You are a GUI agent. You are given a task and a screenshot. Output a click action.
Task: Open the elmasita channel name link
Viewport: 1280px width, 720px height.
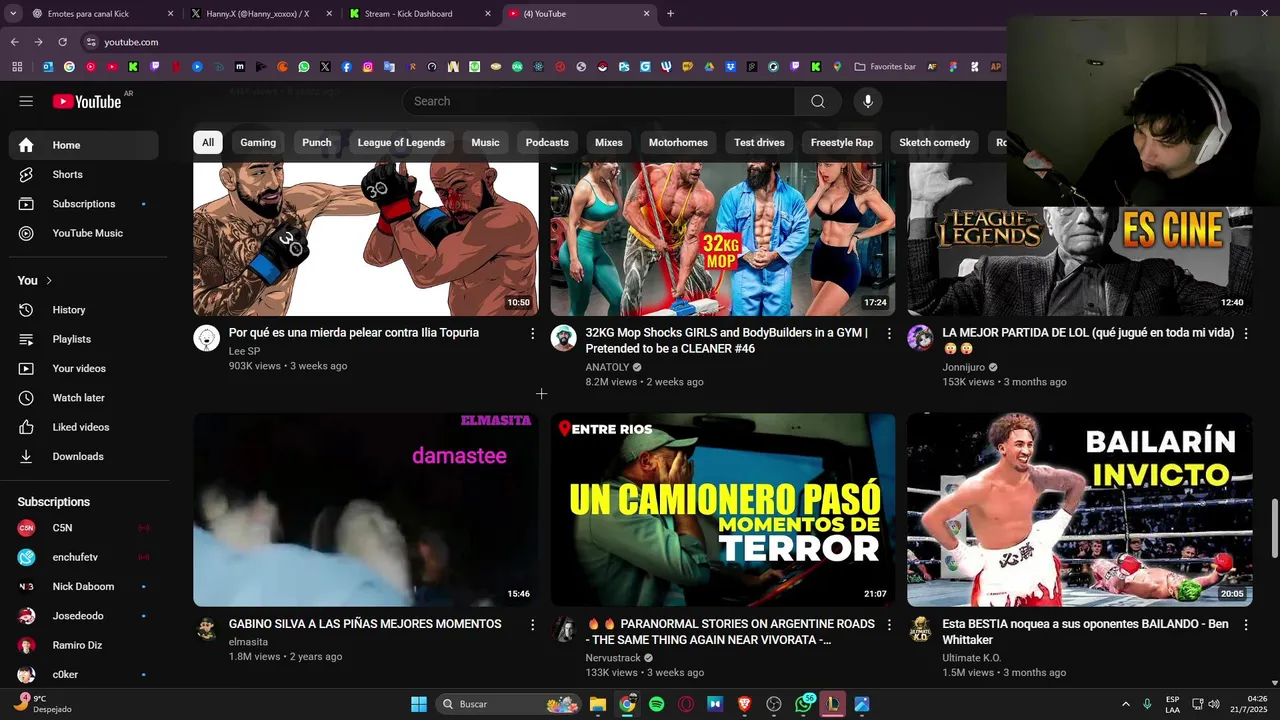pyautogui.click(x=248, y=642)
